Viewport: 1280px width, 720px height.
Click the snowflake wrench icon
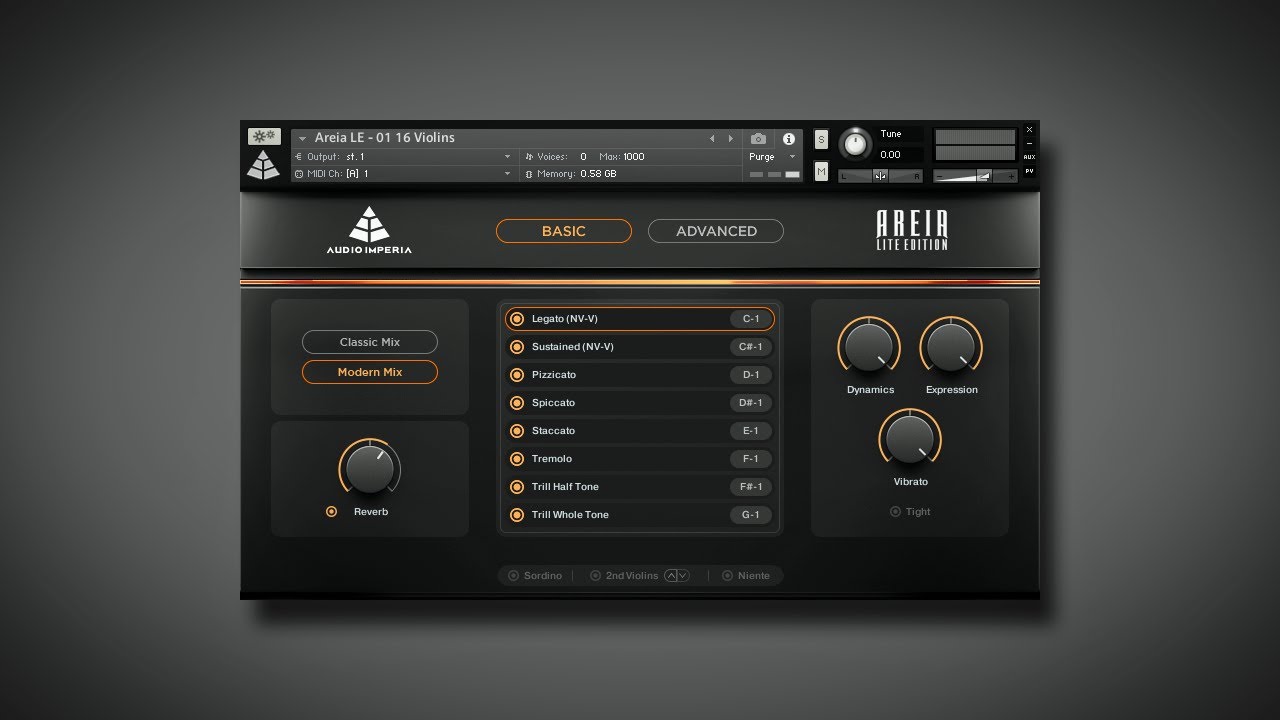(x=264, y=137)
